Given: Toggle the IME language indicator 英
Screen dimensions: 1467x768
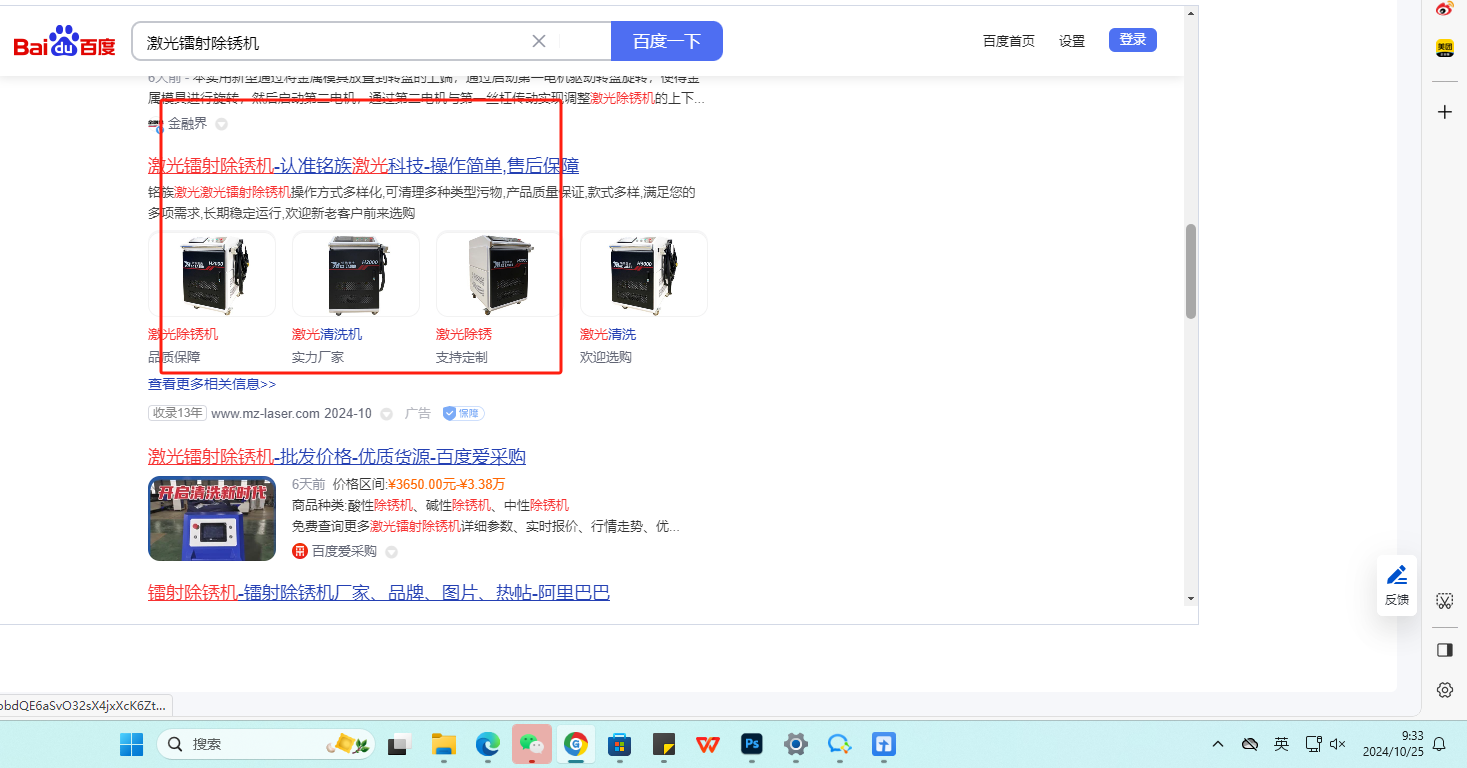Looking at the screenshot, I should (1281, 744).
